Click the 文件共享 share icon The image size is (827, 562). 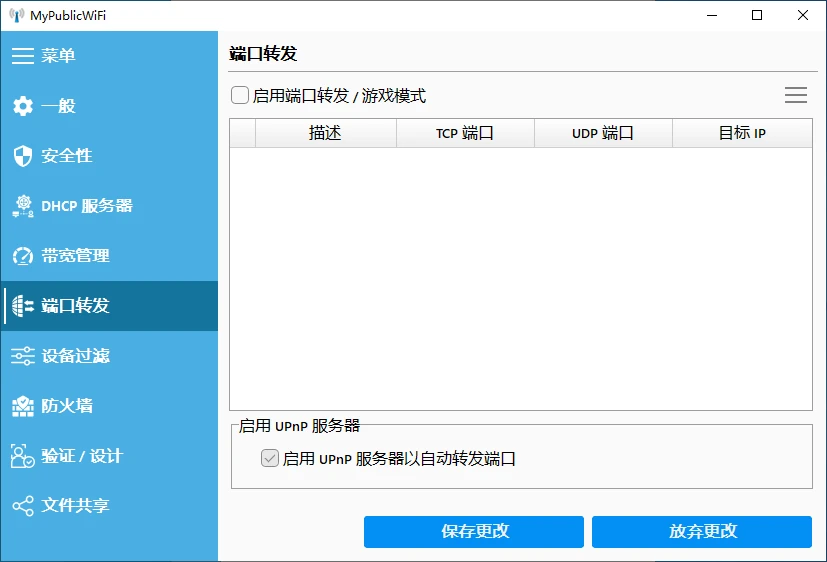23,506
